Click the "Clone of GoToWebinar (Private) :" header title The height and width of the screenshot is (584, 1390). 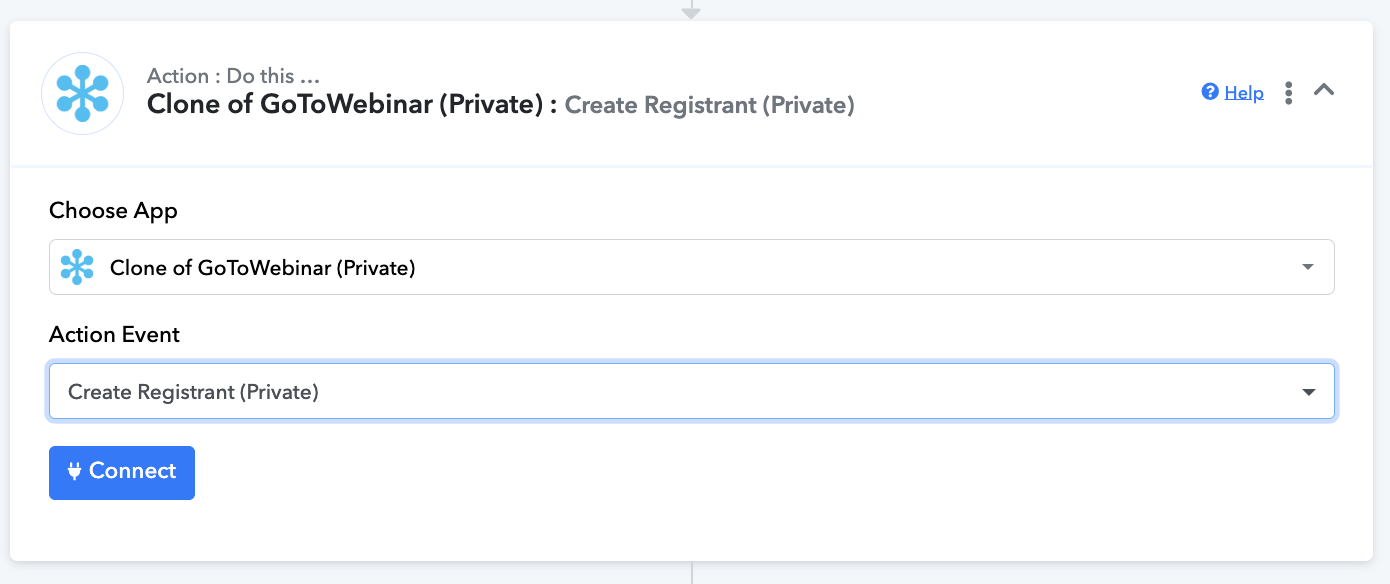click(351, 104)
